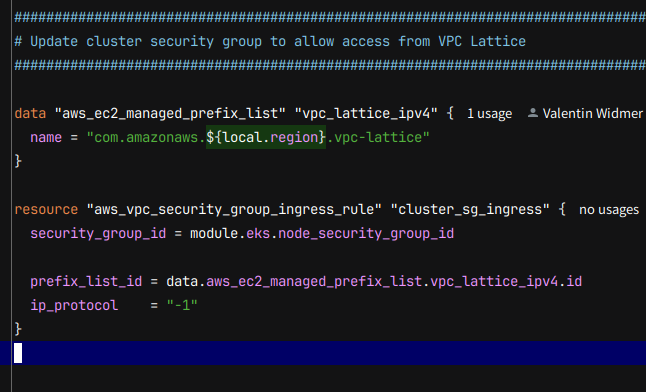Click the 'resource' keyword

coord(46,209)
